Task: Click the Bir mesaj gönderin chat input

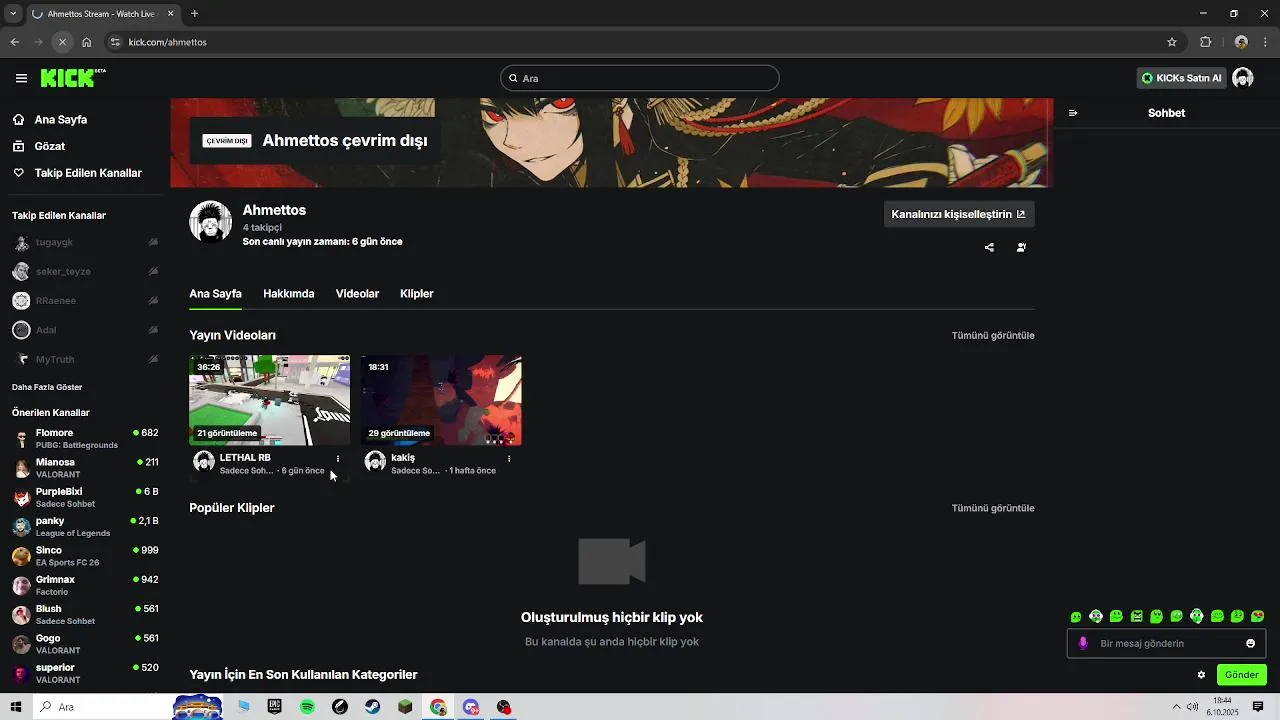Action: 1166,643
